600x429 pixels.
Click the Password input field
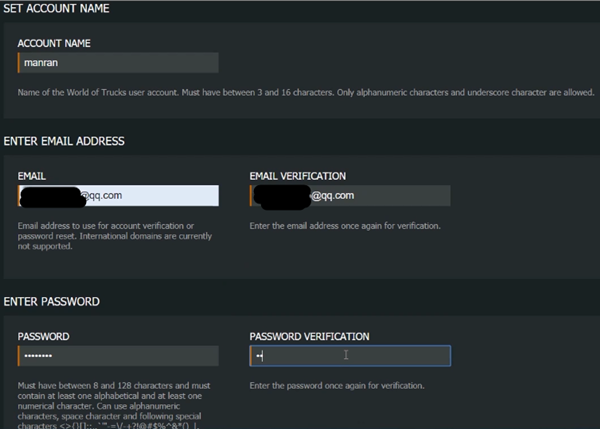(120, 356)
